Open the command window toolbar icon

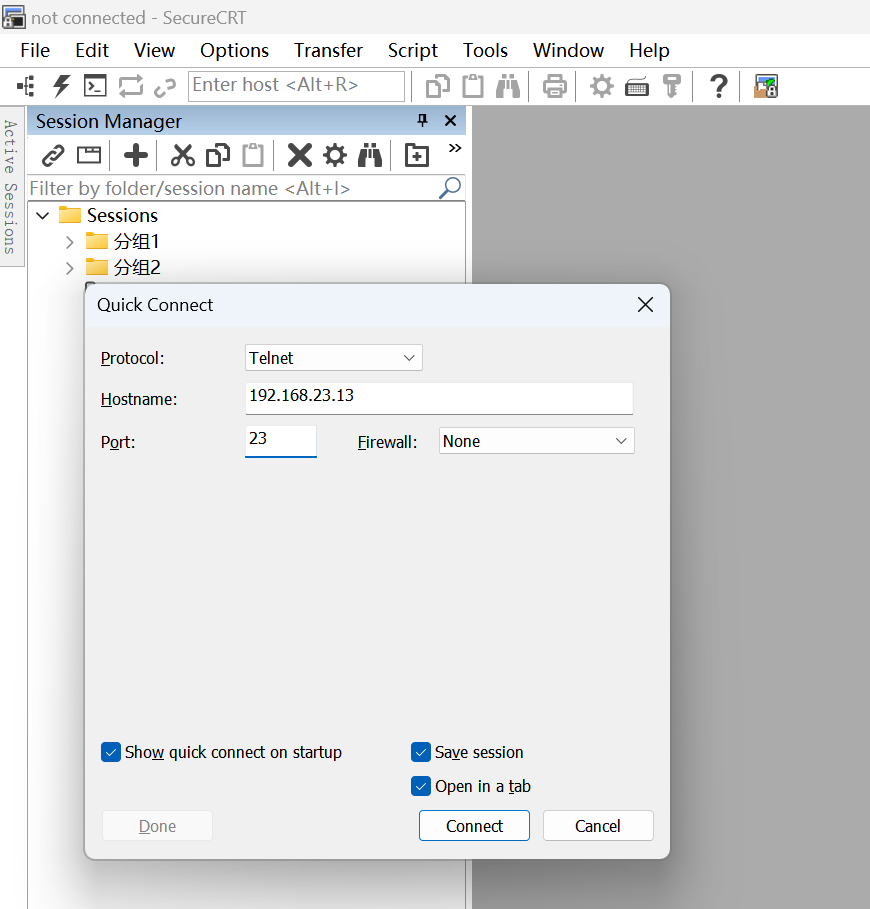pos(95,86)
